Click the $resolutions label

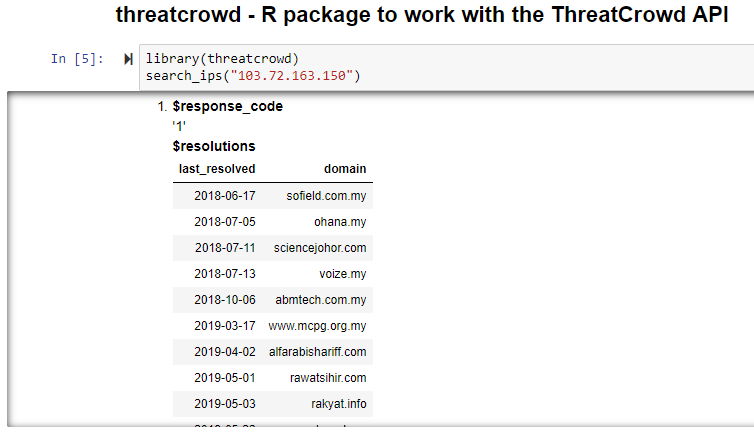(213, 146)
